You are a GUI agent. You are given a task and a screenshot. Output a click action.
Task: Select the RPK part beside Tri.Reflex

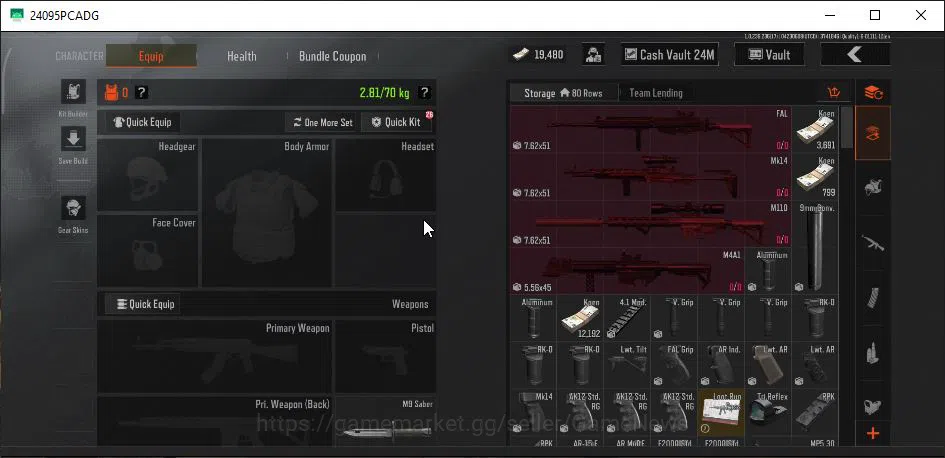815,412
